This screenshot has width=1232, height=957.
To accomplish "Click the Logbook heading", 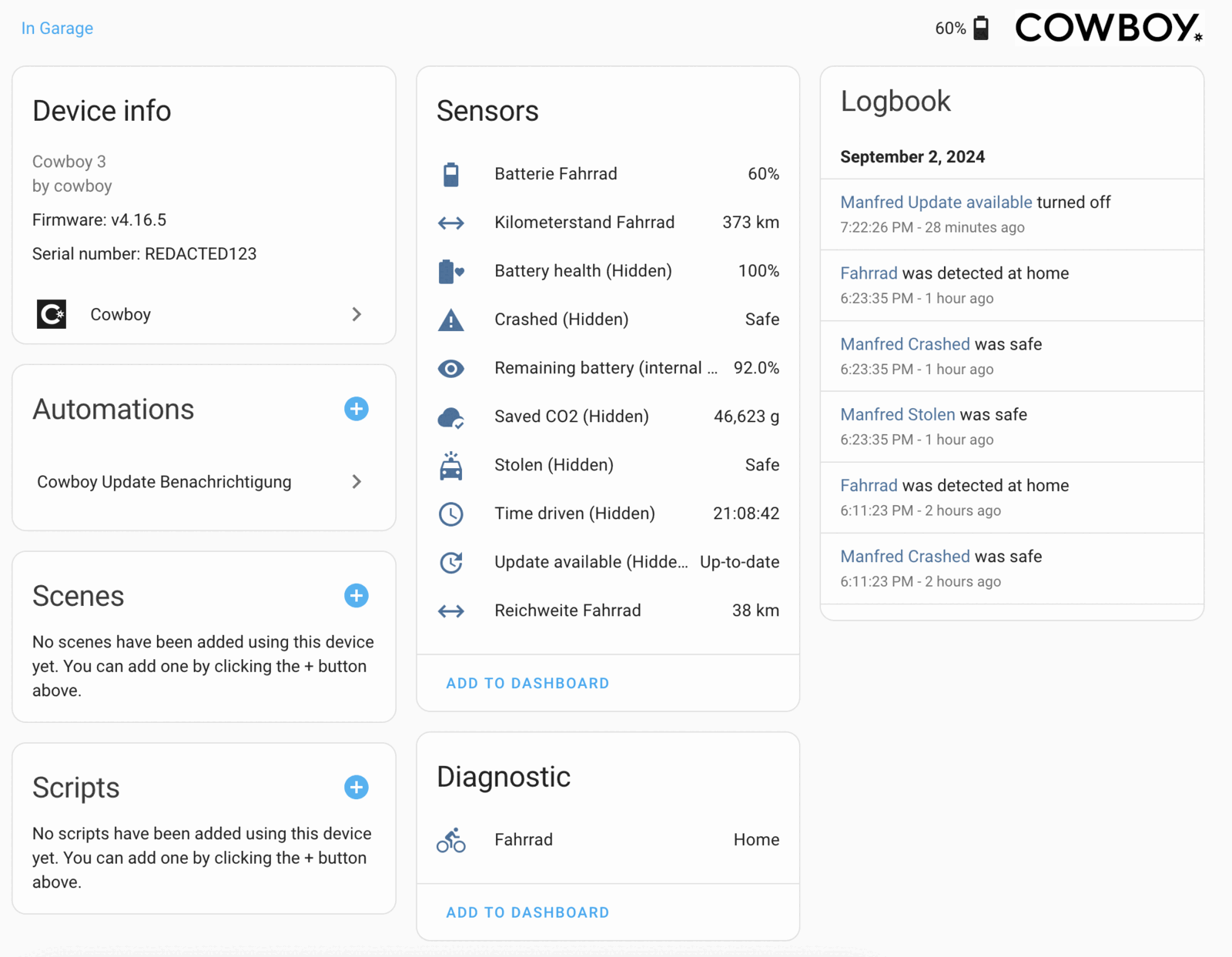I will (x=896, y=102).
